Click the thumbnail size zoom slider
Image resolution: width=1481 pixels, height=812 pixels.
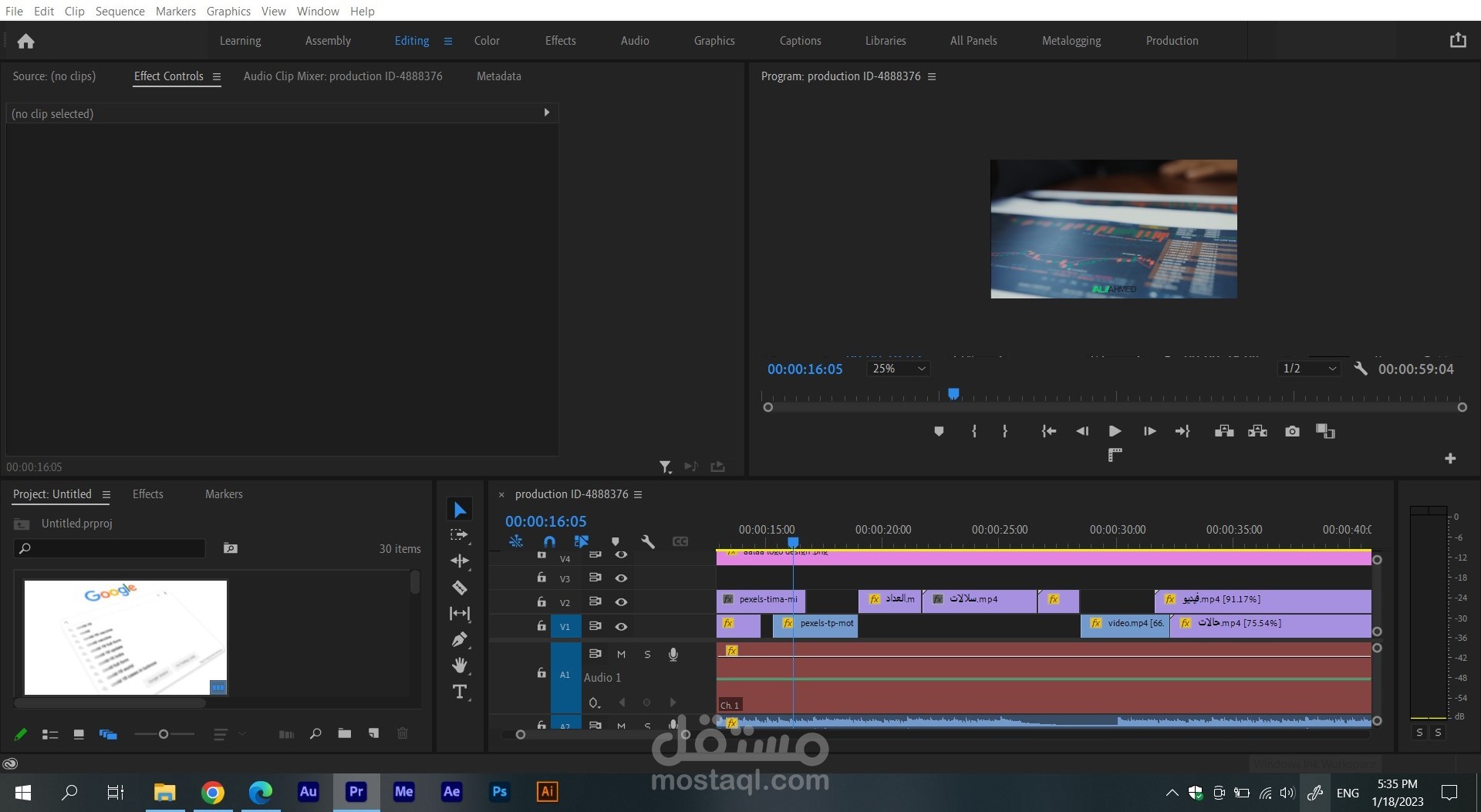pyautogui.click(x=164, y=734)
